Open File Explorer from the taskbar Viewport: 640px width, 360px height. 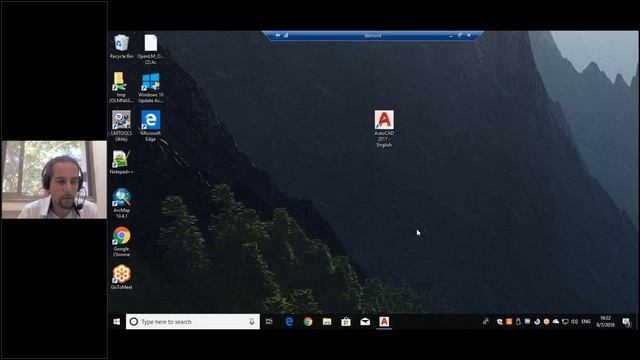[x=327, y=322]
